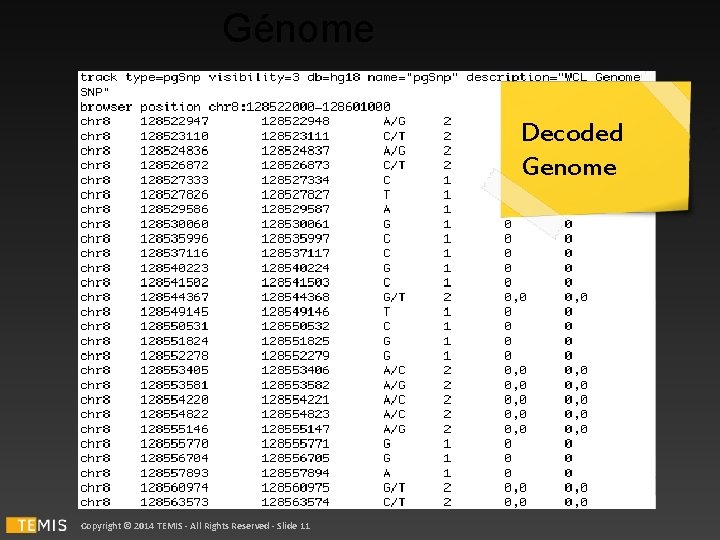Select the copyright 2014 TEMIS footer text
The width and height of the screenshot is (720, 540).
click(196, 526)
